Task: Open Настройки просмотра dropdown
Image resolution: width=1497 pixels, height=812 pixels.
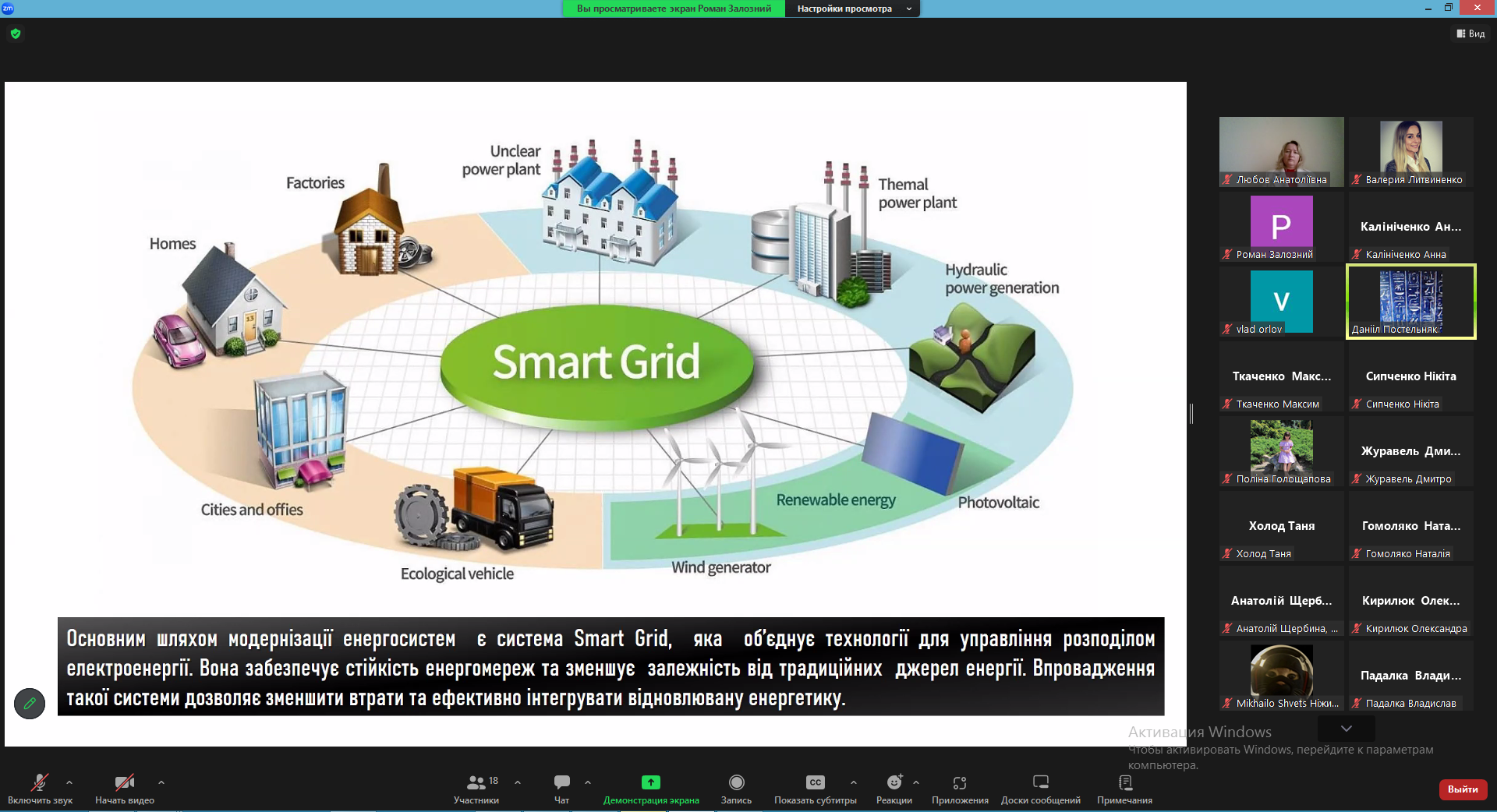Action: 852,9
